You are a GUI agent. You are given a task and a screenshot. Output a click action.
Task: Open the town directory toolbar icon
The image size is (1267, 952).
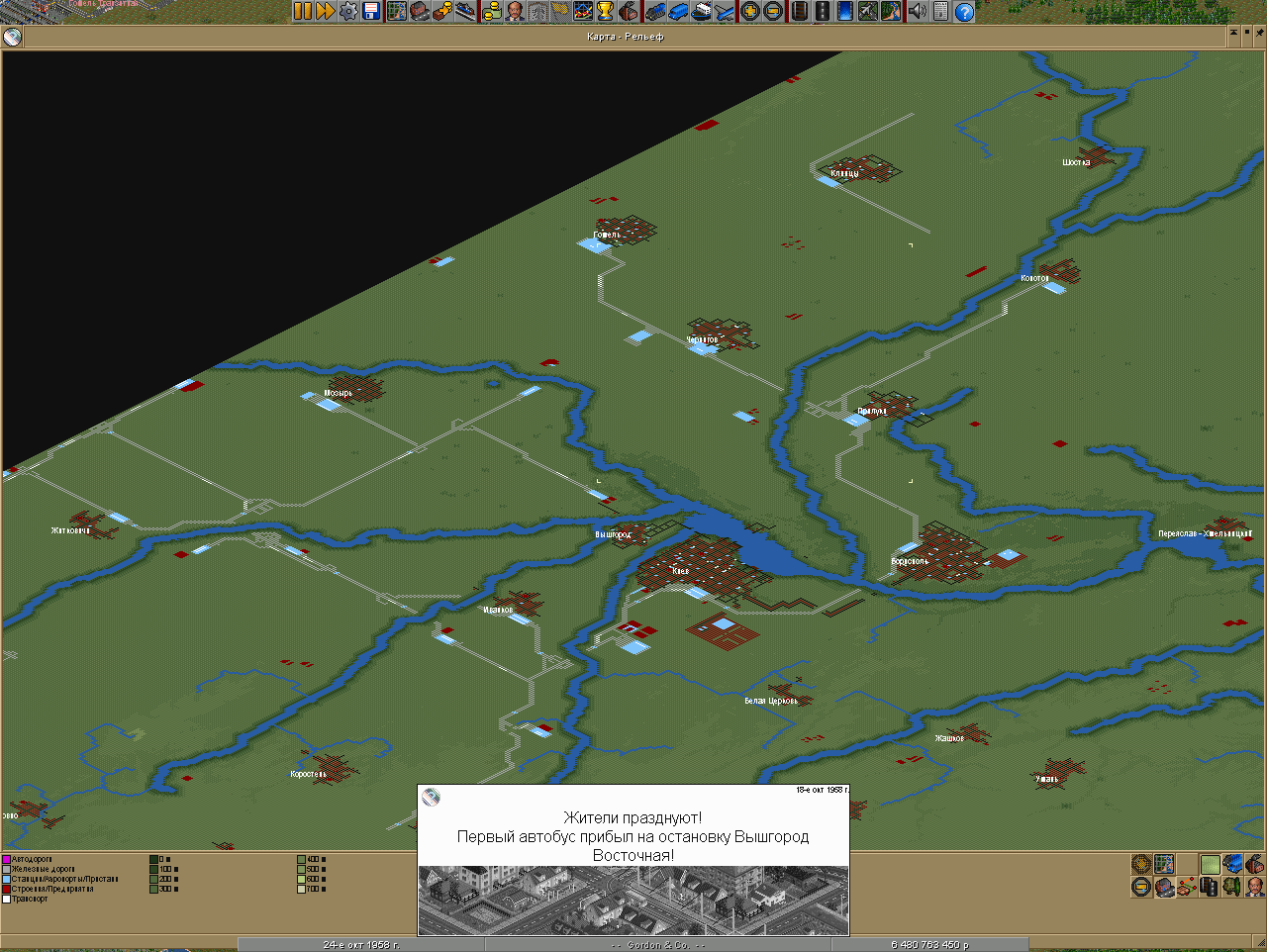(420, 11)
